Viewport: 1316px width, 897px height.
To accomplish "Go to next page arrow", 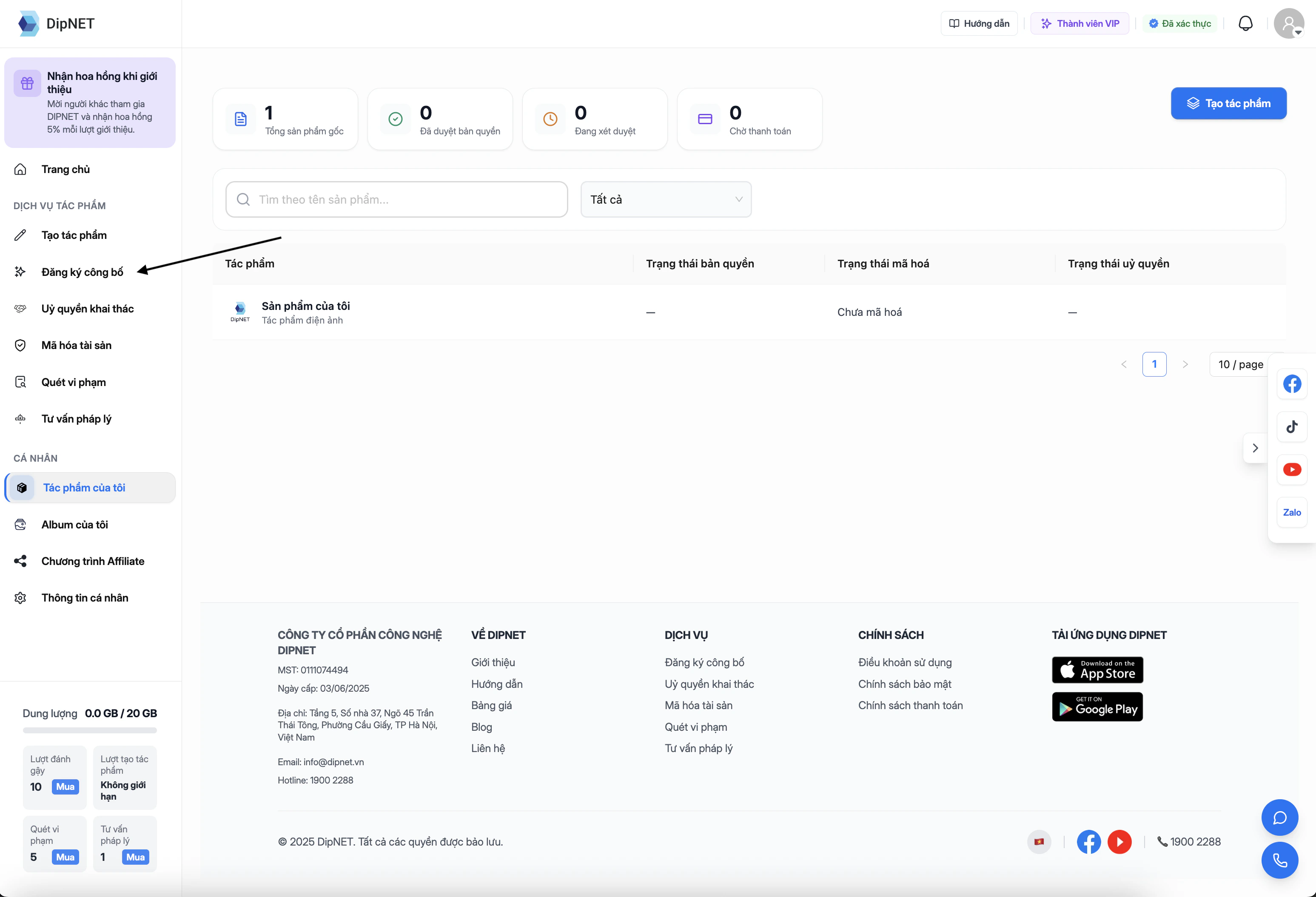I will [x=1185, y=364].
